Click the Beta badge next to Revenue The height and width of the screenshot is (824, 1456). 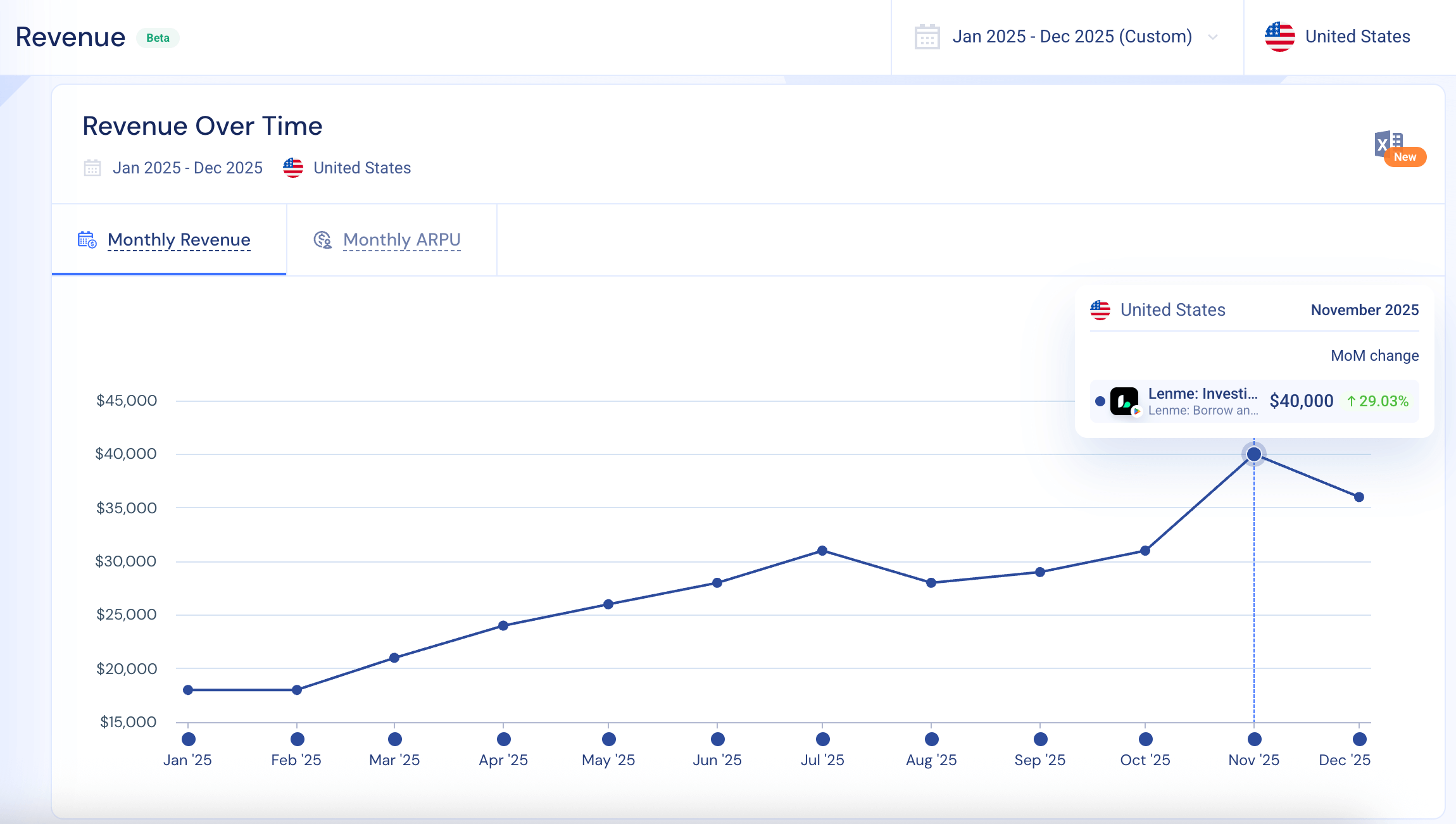(158, 38)
